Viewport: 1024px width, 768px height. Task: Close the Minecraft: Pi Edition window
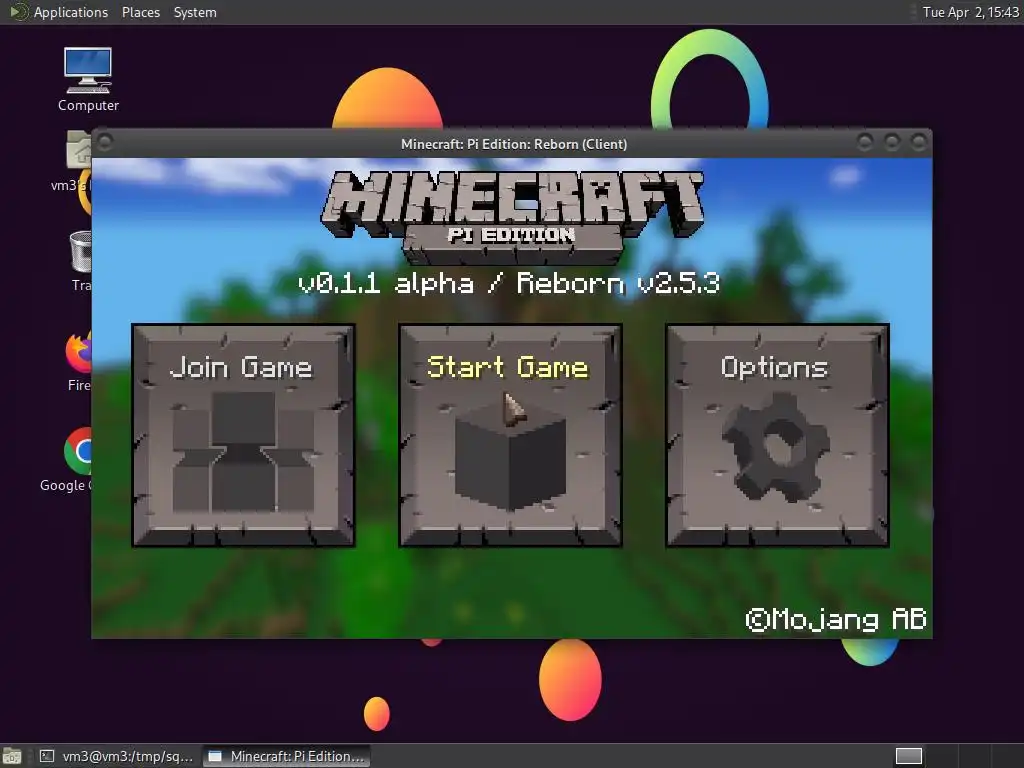(x=919, y=142)
